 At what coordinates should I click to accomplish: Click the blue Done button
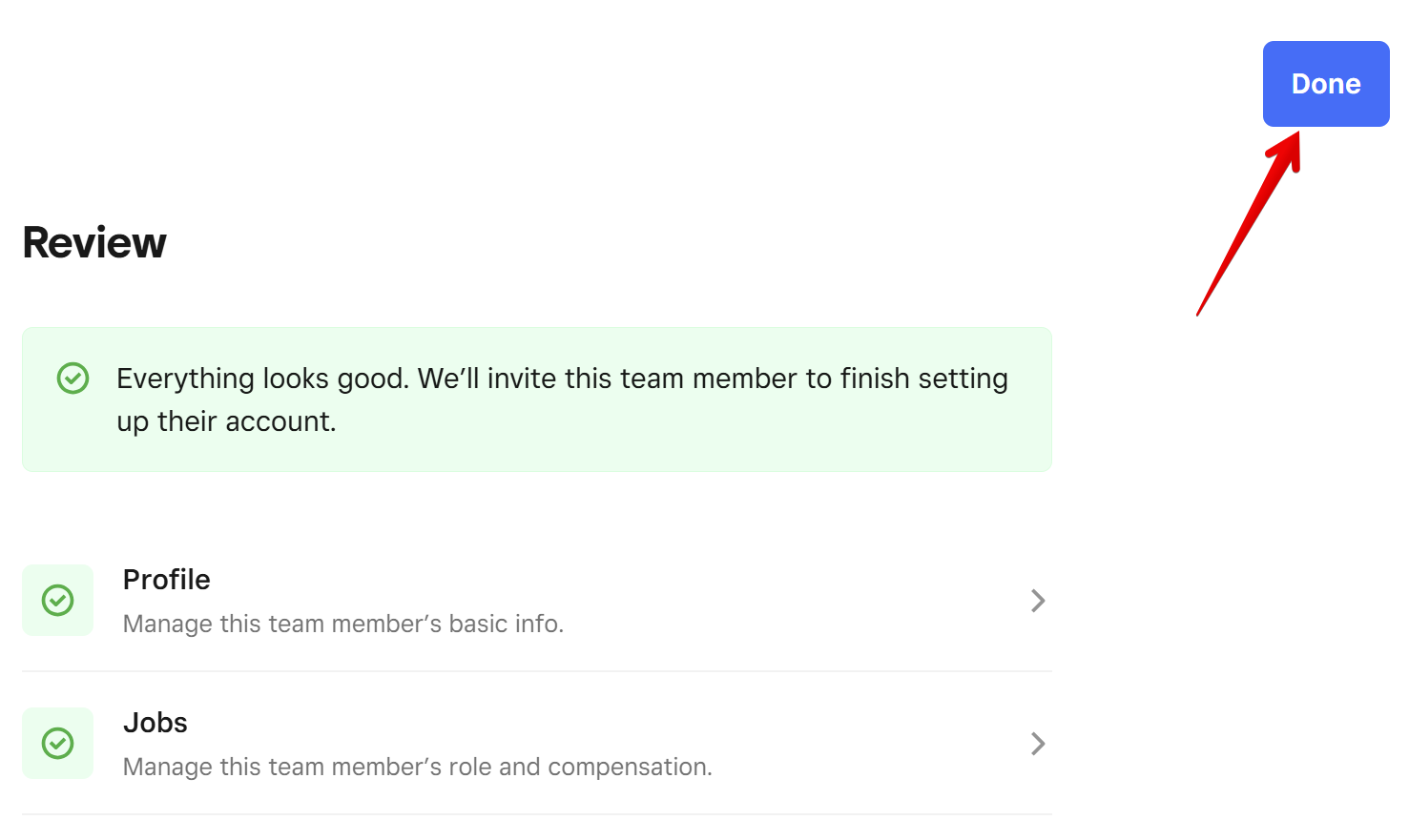[x=1326, y=84]
